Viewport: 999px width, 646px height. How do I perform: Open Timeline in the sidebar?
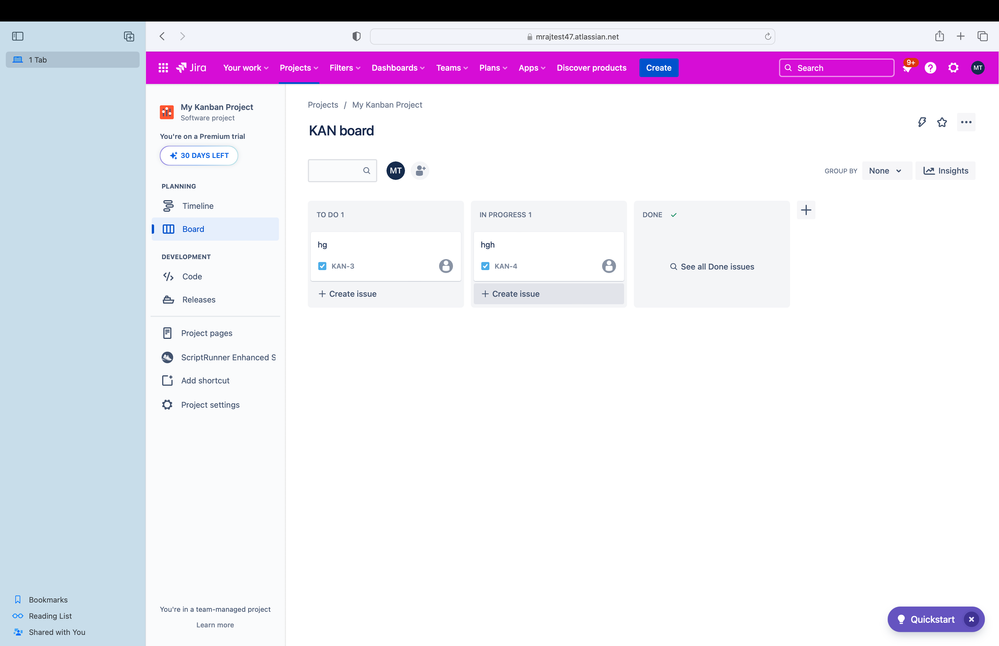215,206
